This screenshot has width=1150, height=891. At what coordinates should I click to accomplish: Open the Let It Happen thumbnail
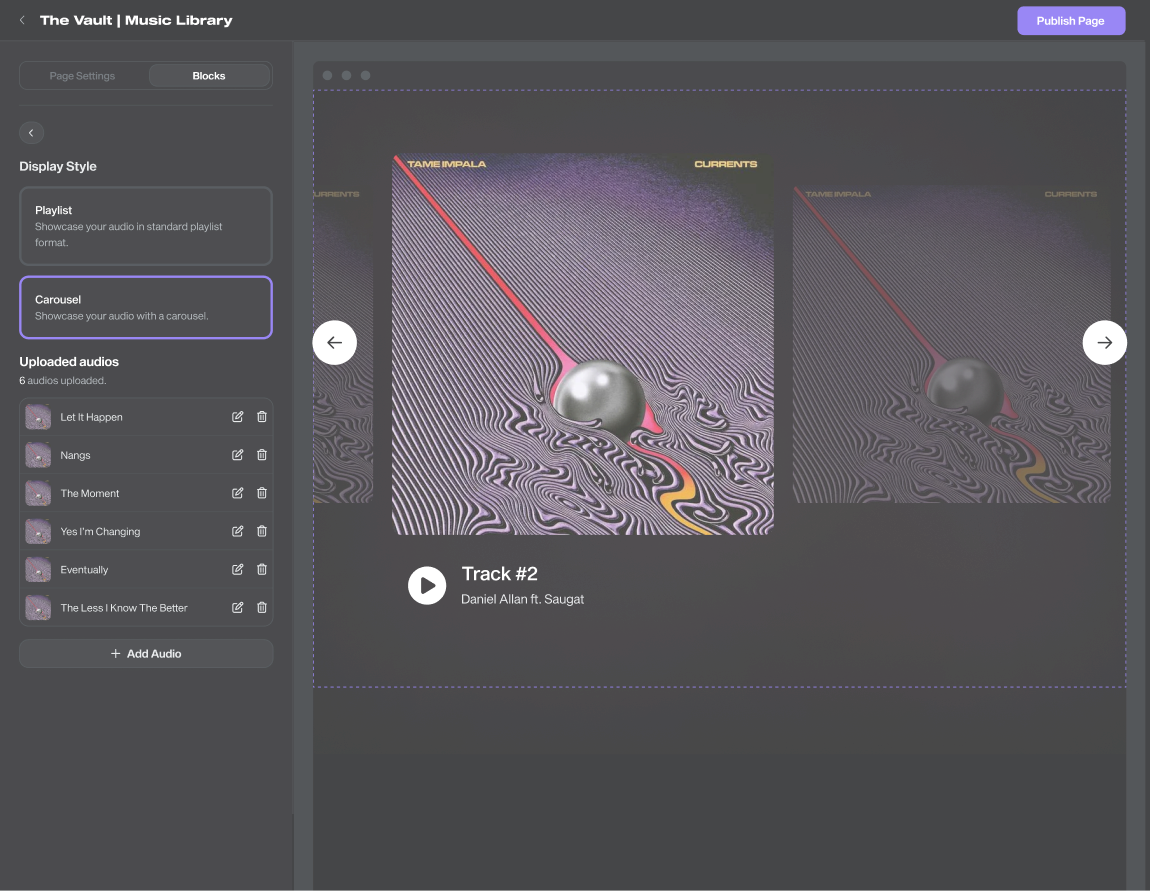tap(38, 417)
